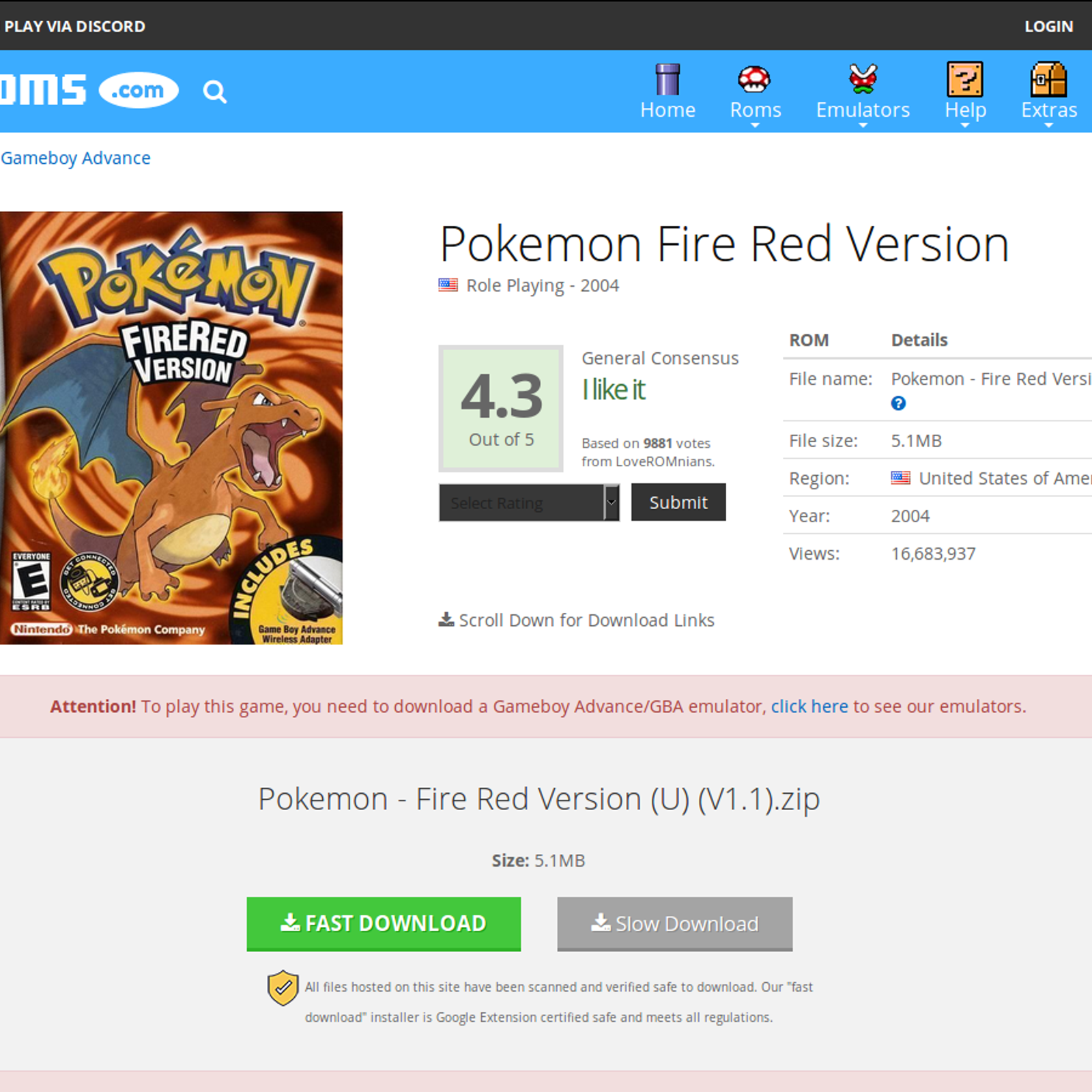Click the FAST DOWNLOAD button
The height and width of the screenshot is (1092, 1092).
pos(384,923)
